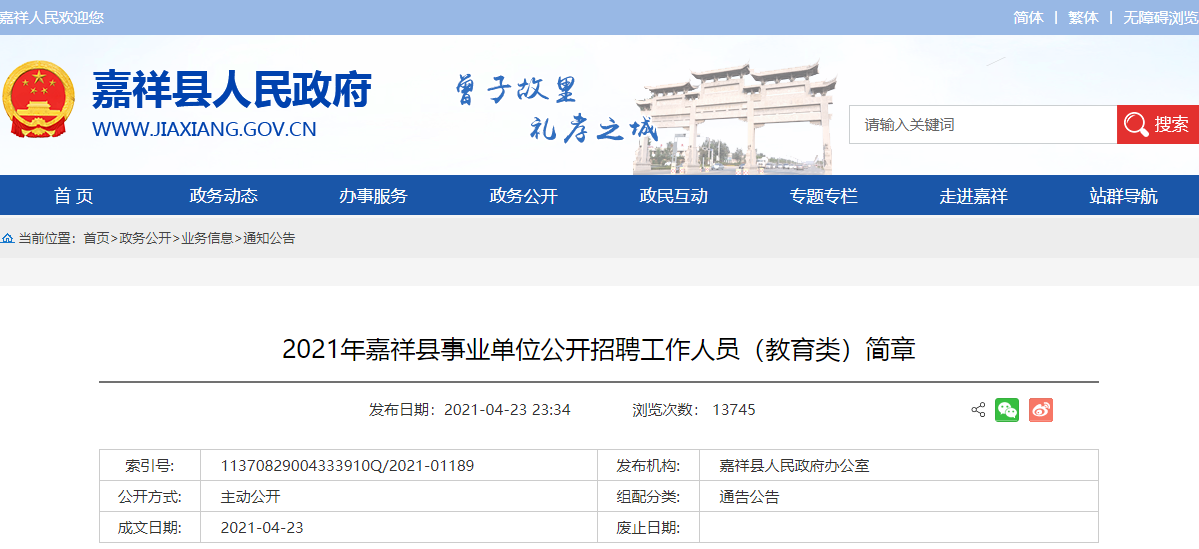
Task: Click the 发布机构 label cell
Action: [x=648, y=465]
